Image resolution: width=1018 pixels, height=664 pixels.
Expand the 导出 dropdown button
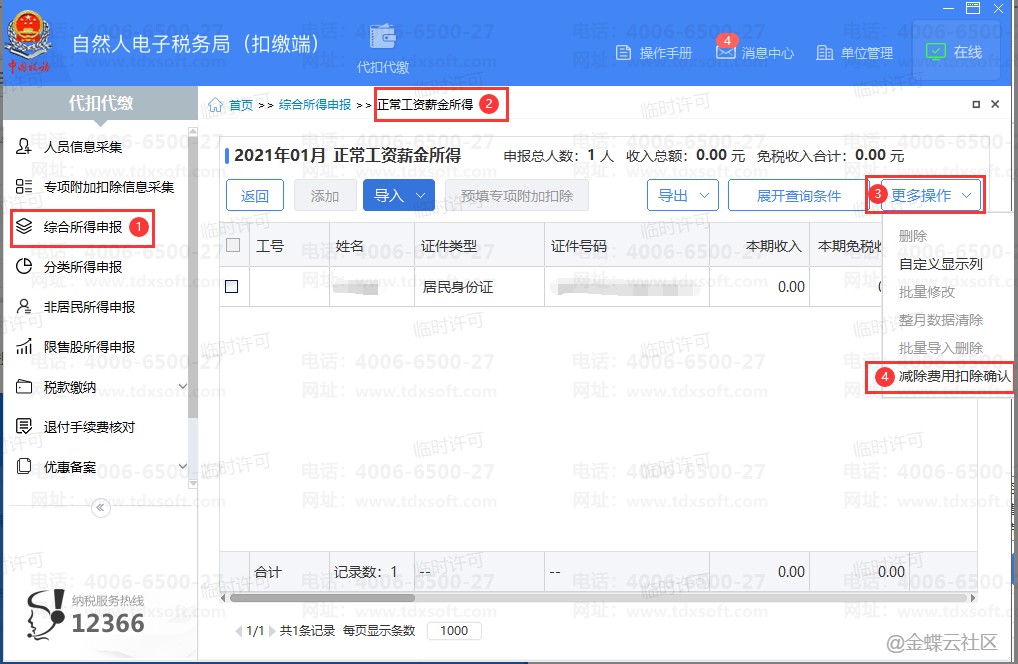tap(682, 196)
